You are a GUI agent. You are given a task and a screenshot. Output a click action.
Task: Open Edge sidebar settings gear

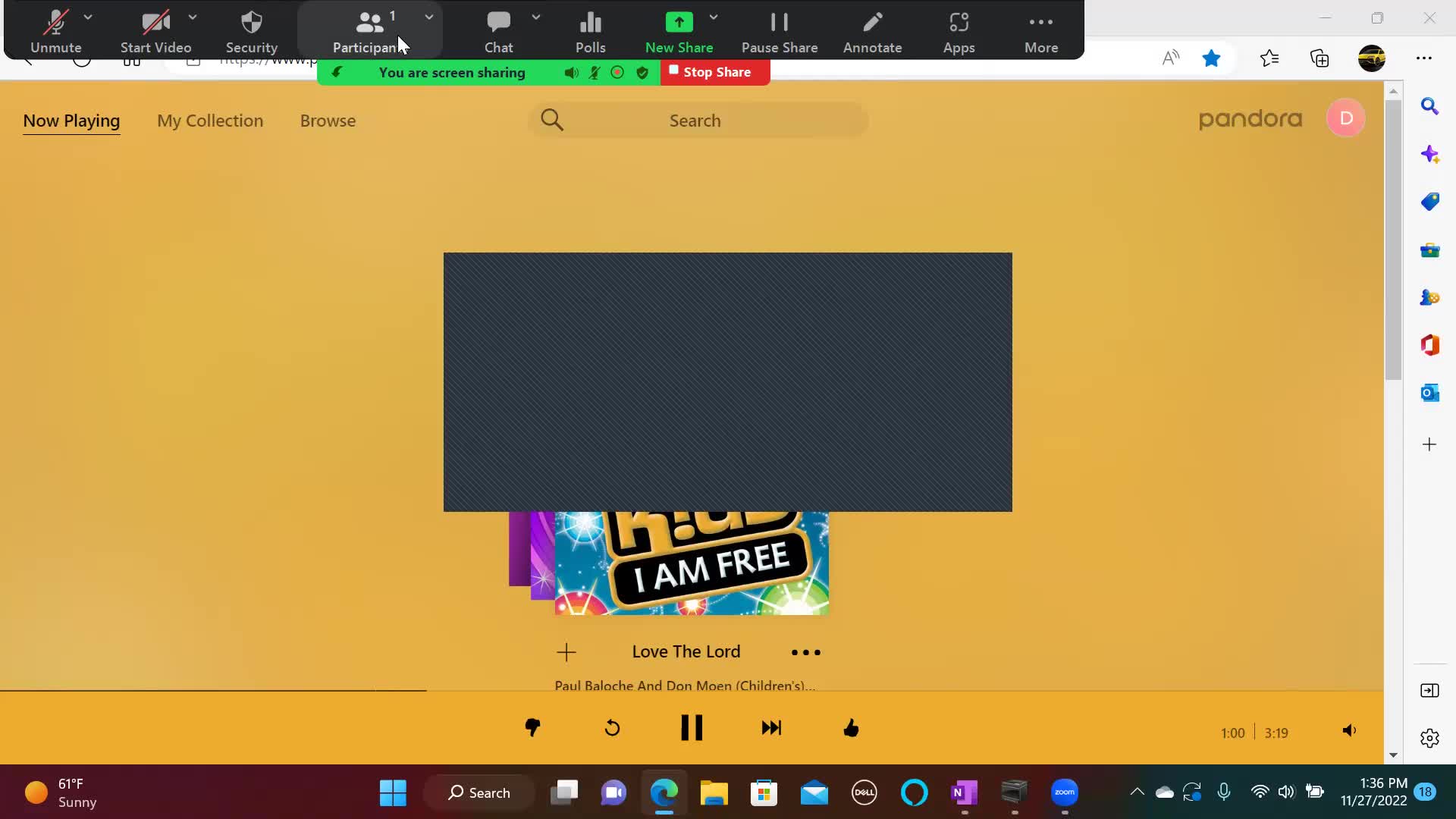click(x=1429, y=738)
